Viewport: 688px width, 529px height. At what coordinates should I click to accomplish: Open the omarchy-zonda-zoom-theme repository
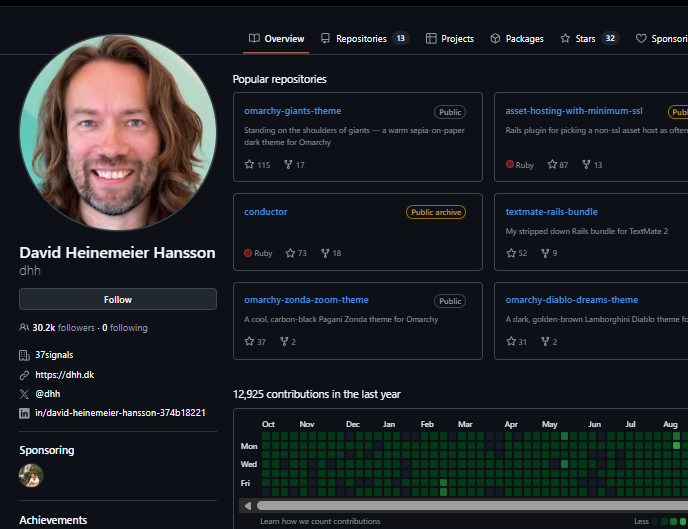coord(306,300)
